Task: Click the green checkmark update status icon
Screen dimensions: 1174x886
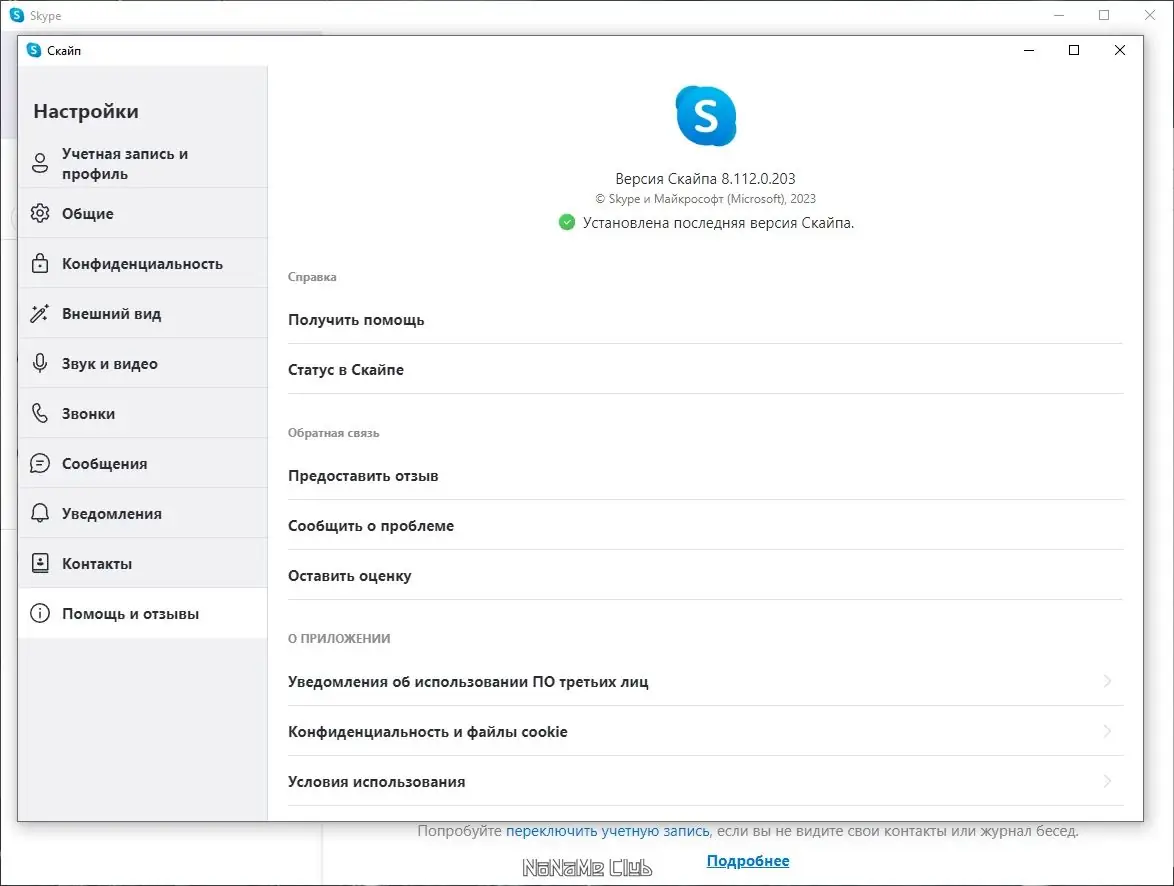Action: (x=567, y=222)
